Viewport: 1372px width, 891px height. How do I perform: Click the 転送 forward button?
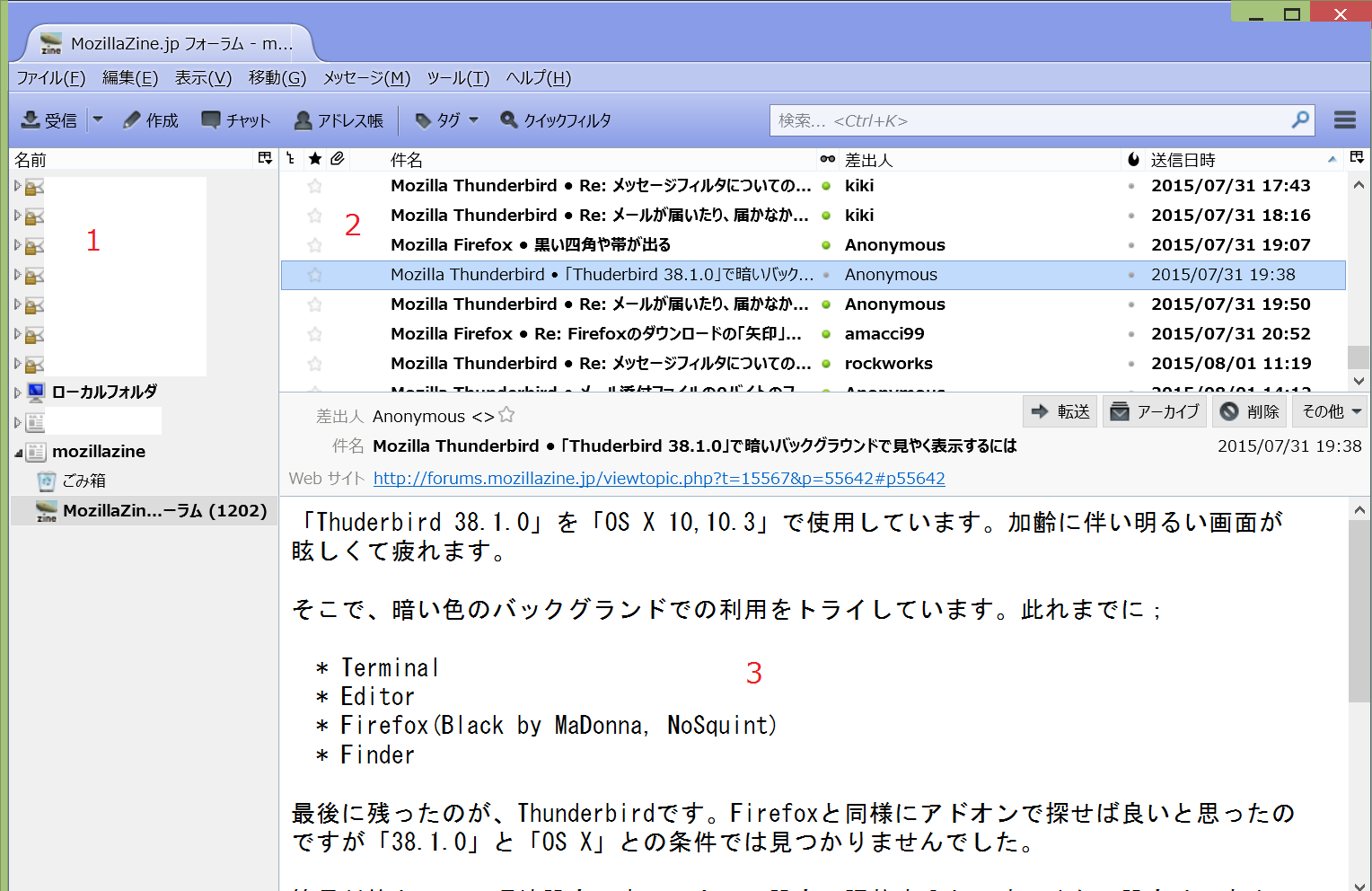1060,411
